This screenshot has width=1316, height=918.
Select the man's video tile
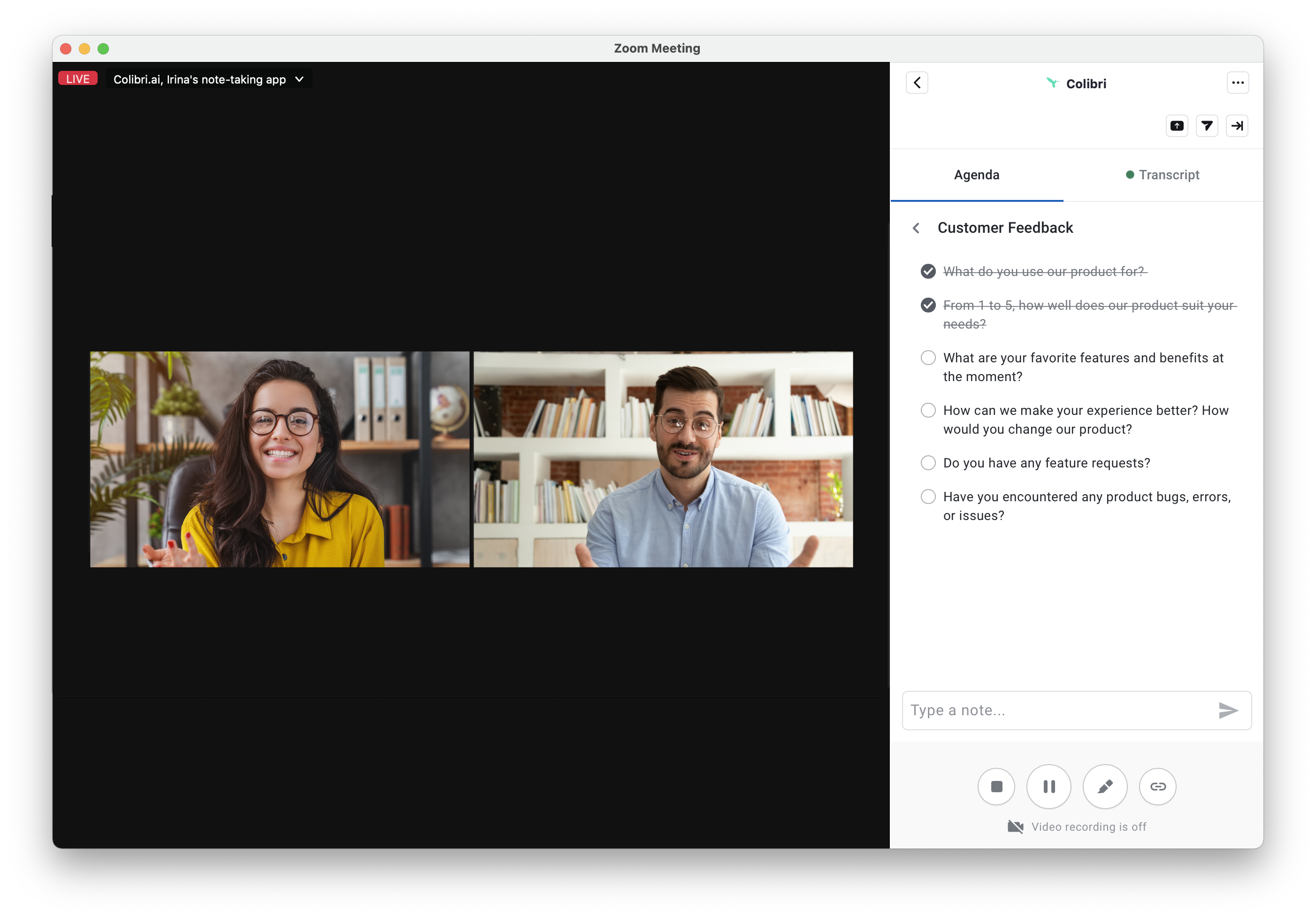tap(663, 459)
